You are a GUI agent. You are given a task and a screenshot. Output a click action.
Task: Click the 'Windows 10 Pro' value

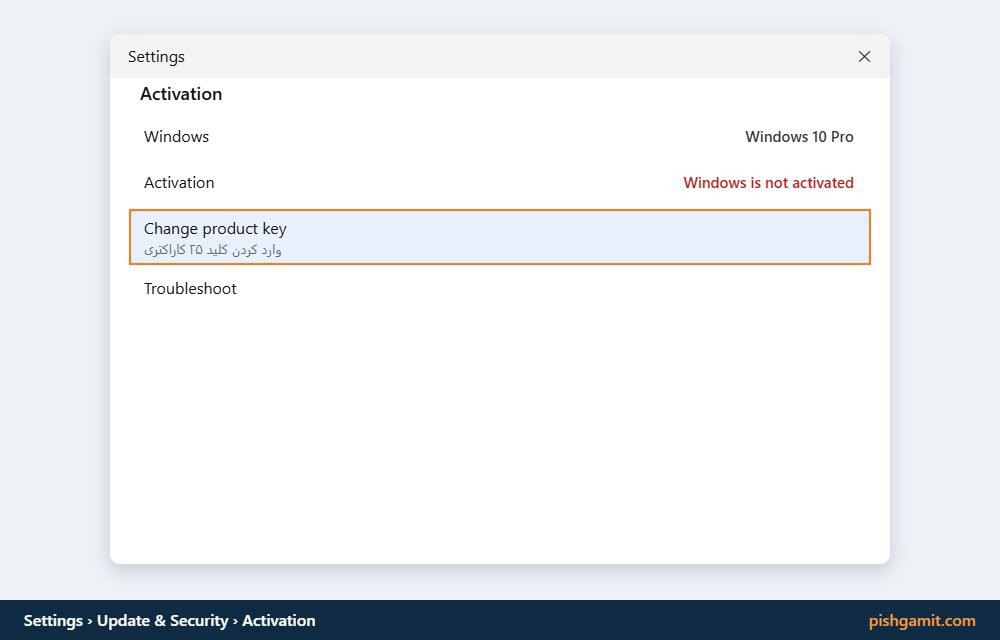pos(799,136)
